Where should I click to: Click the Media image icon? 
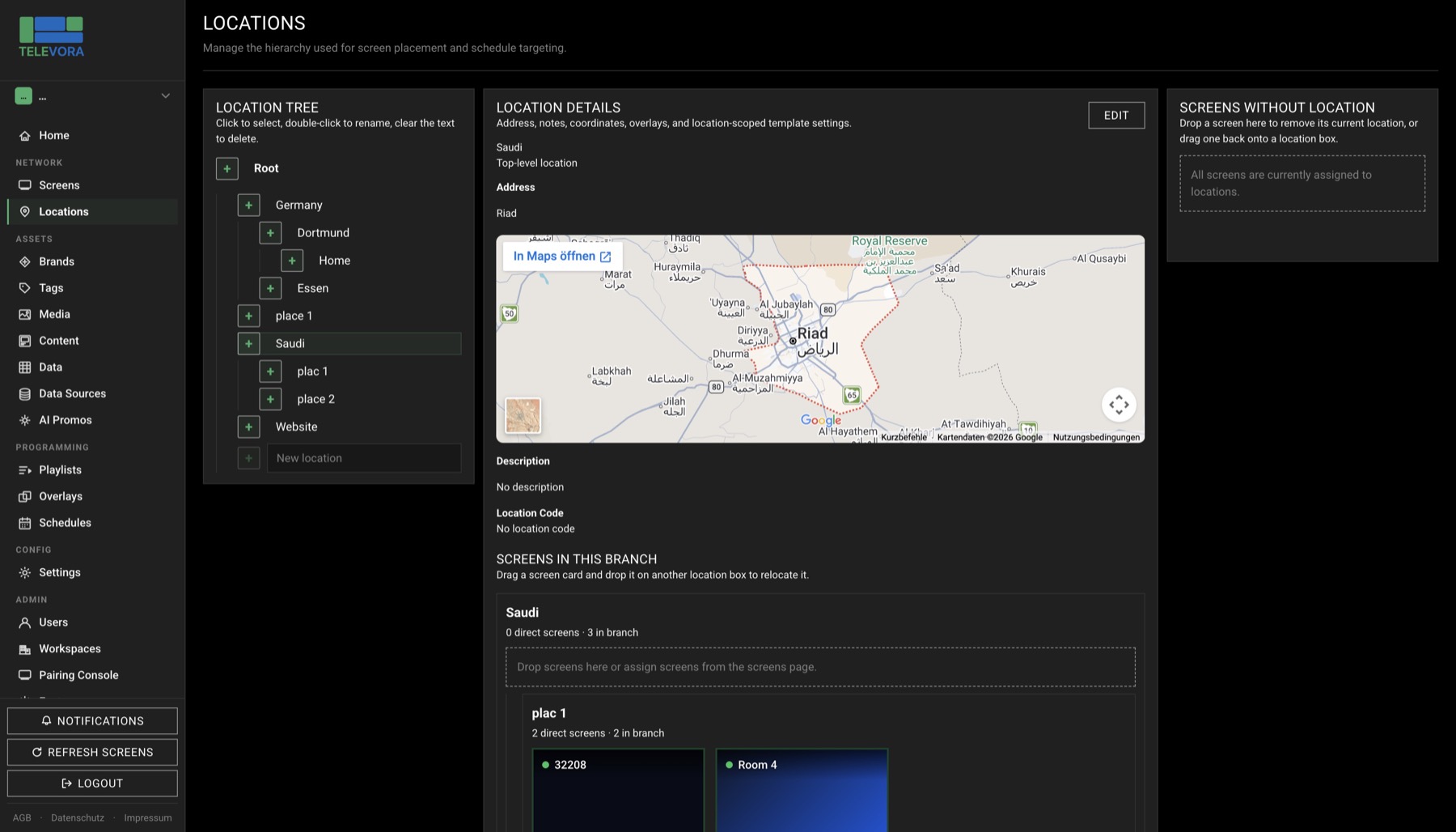[x=25, y=314]
